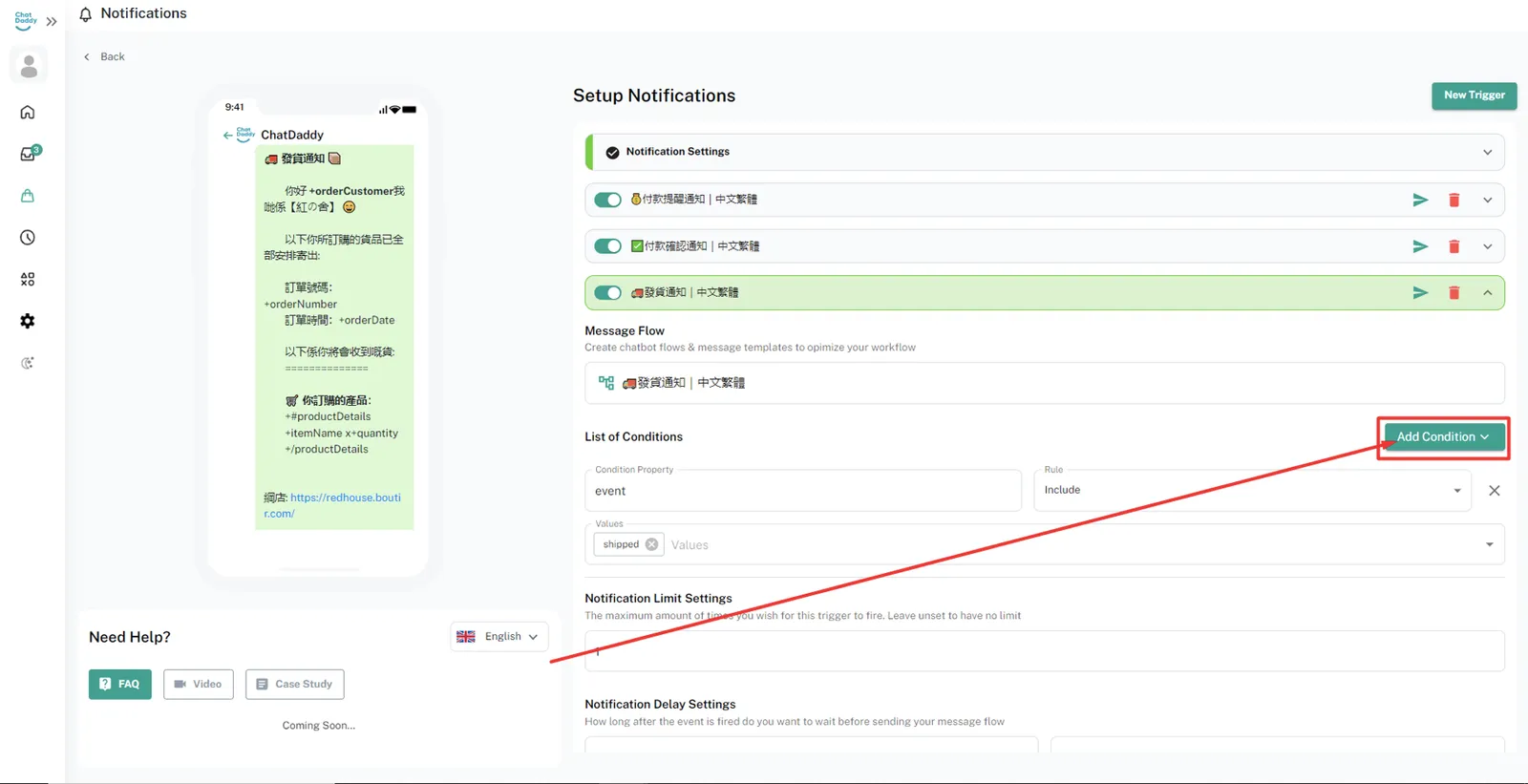
Task: Open the Rule Include dropdown
Action: (x=1251, y=491)
